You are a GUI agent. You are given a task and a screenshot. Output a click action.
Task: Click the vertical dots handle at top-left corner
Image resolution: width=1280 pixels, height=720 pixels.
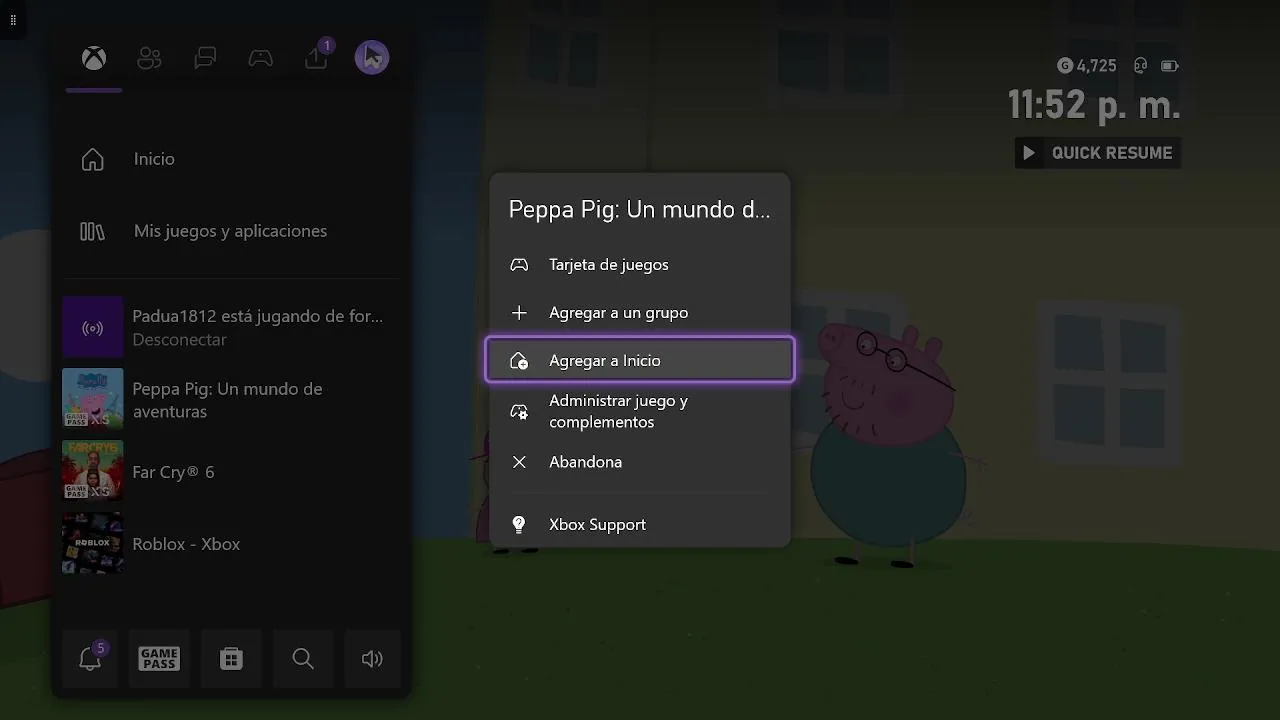click(13, 20)
